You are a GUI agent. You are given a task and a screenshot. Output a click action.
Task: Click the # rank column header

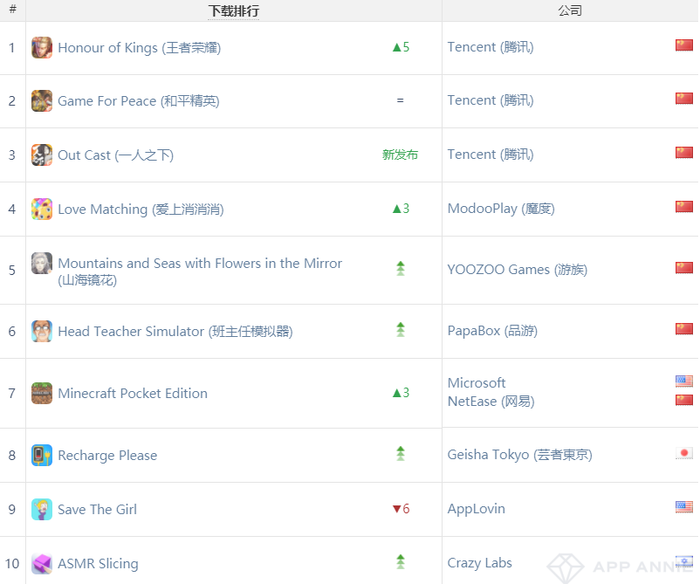(12, 9)
